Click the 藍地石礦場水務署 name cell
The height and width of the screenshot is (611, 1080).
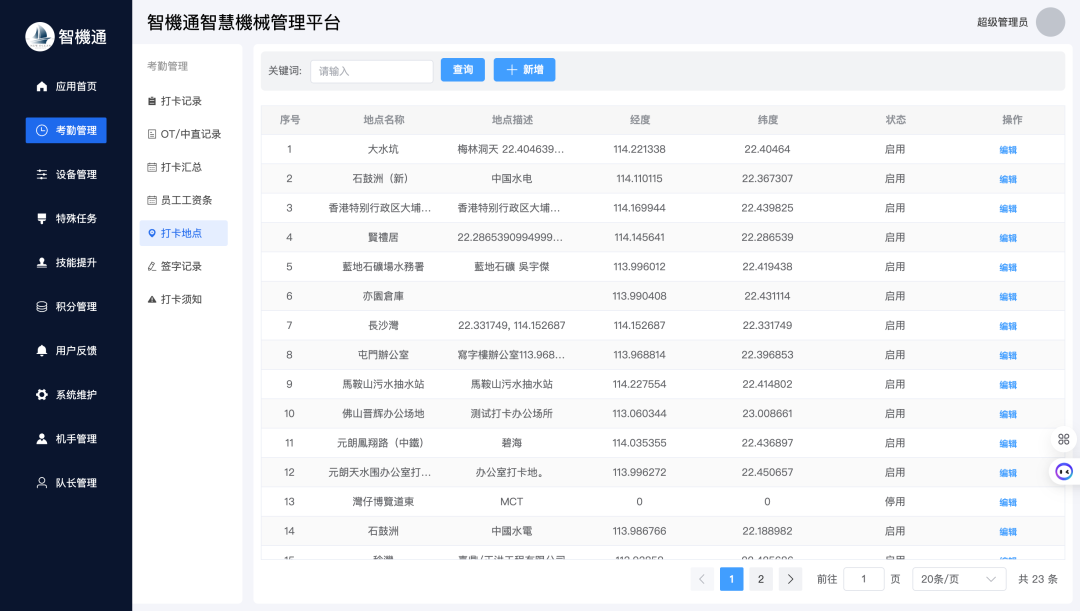click(383, 267)
